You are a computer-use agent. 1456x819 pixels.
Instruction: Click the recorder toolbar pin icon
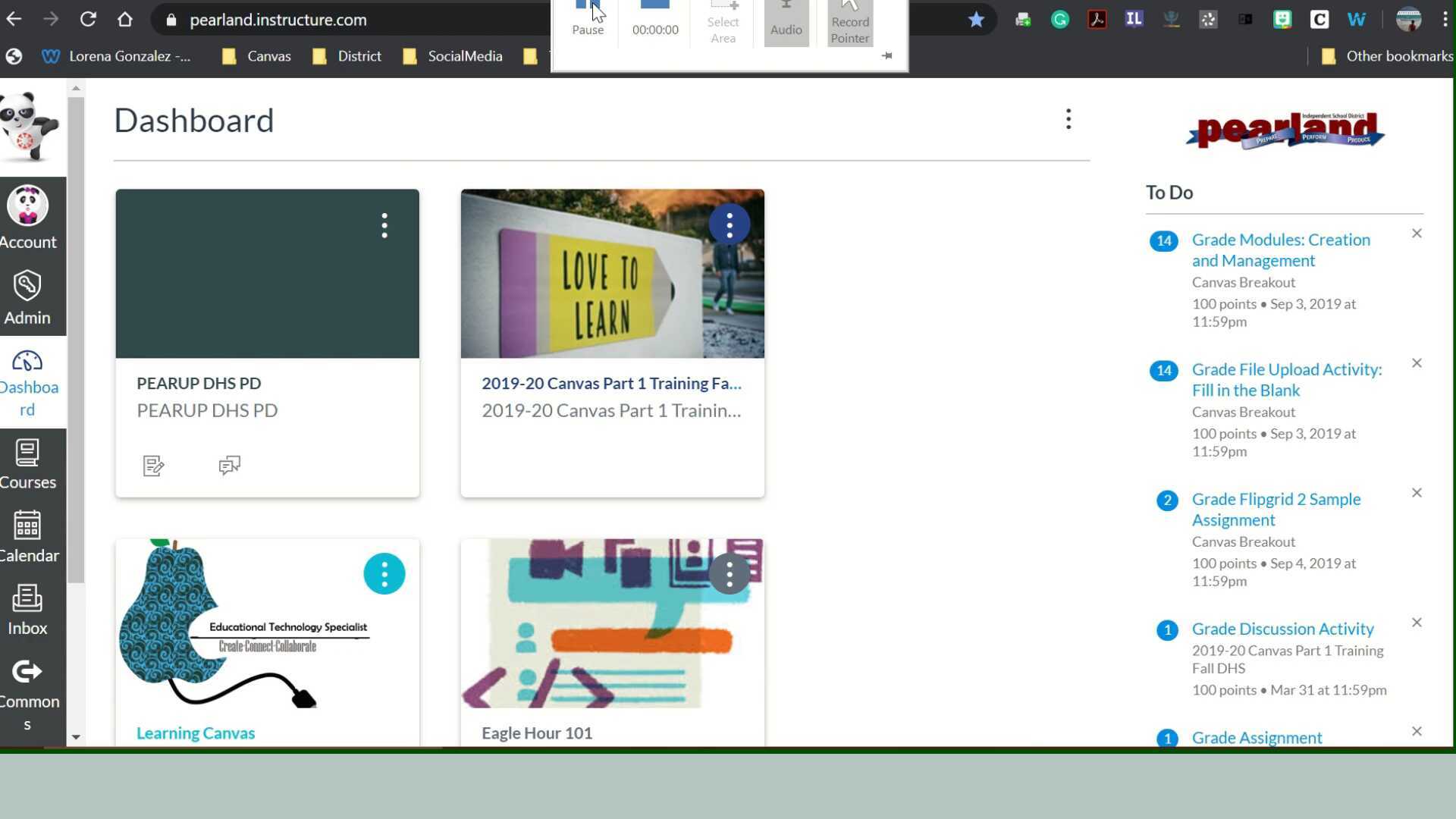pyautogui.click(x=887, y=55)
